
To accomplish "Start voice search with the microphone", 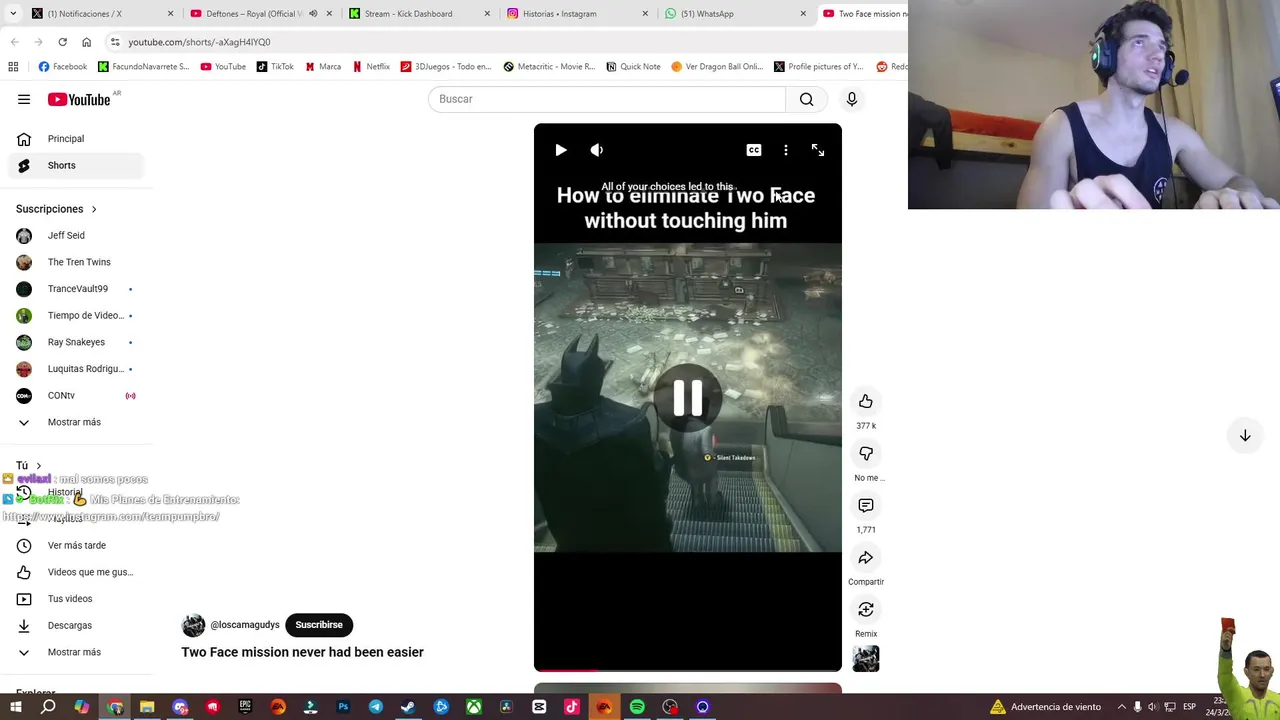I will (852, 99).
